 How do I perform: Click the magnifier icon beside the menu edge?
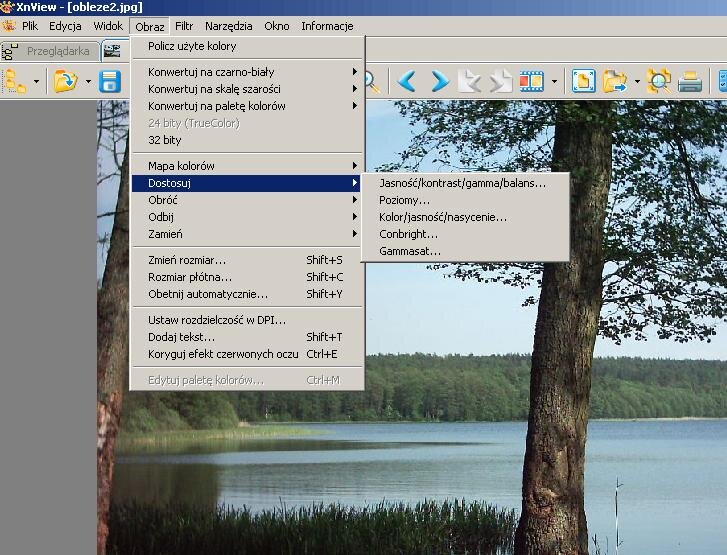pos(372,82)
